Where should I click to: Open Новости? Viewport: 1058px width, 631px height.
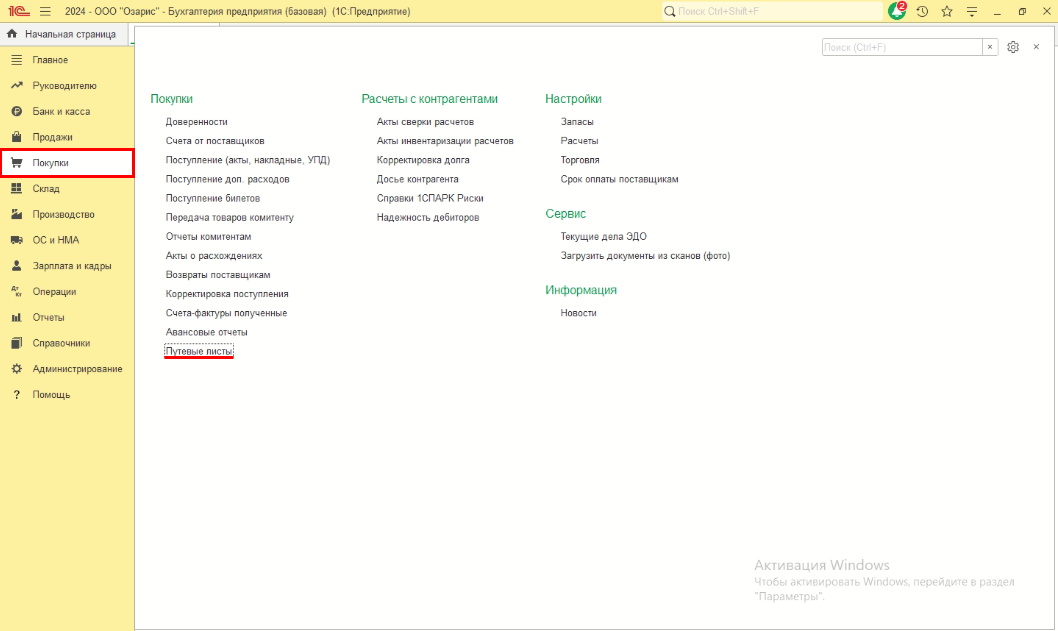click(578, 313)
